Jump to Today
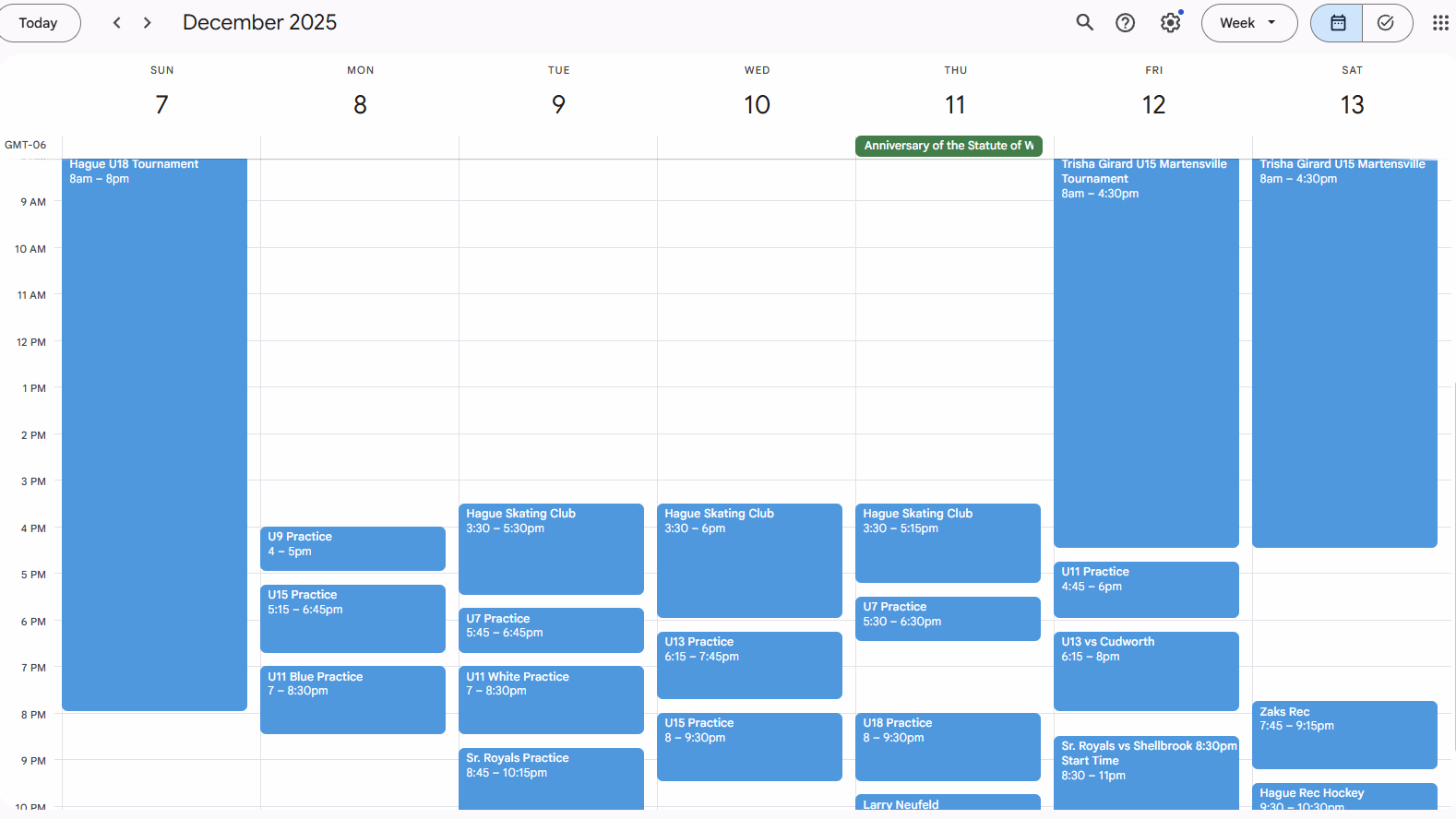This screenshot has width=1456, height=819. coord(39,23)
